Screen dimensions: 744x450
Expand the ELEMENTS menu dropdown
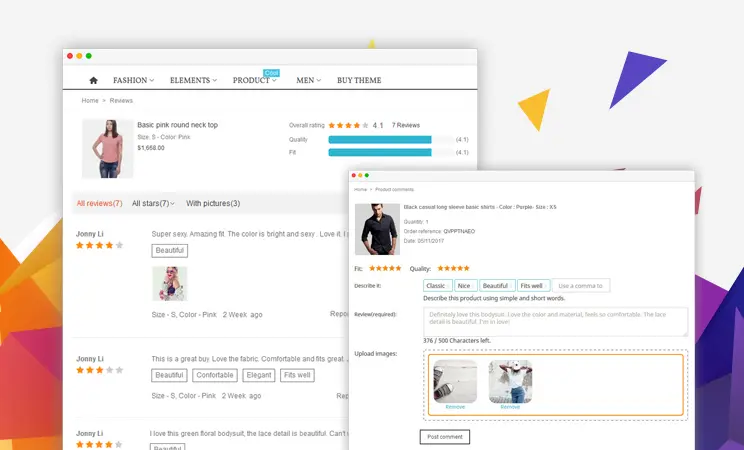pos(193,80)
